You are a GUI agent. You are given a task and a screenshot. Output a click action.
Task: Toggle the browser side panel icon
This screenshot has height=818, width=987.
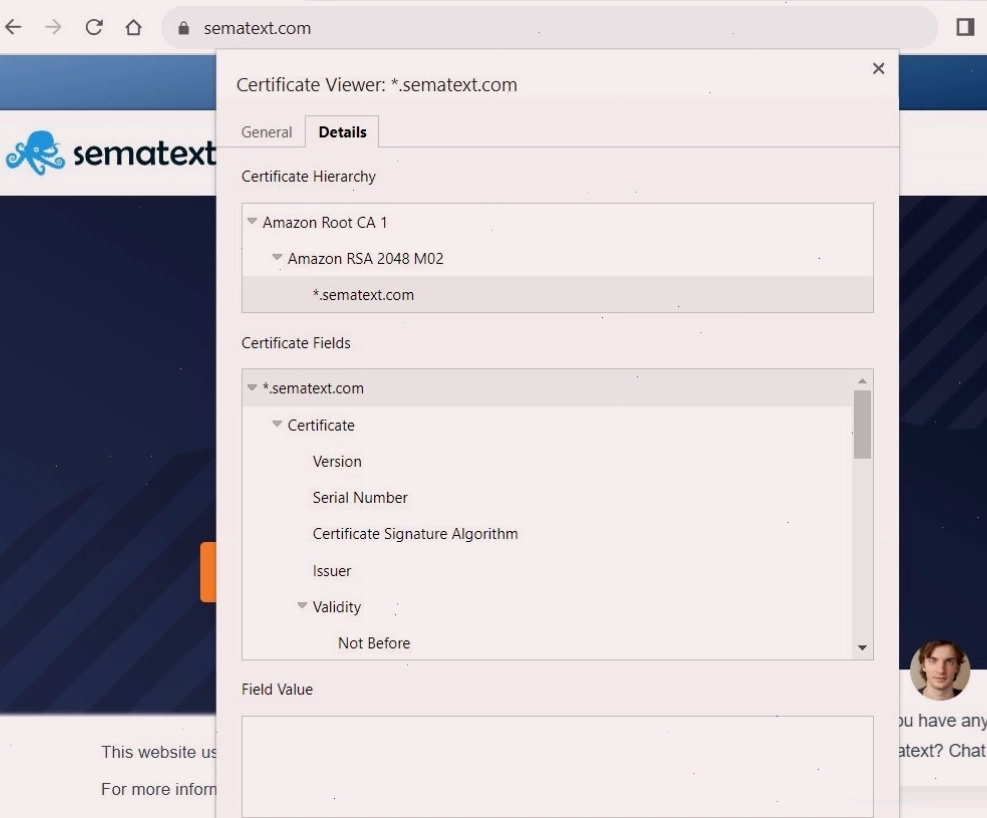(965, 27)
